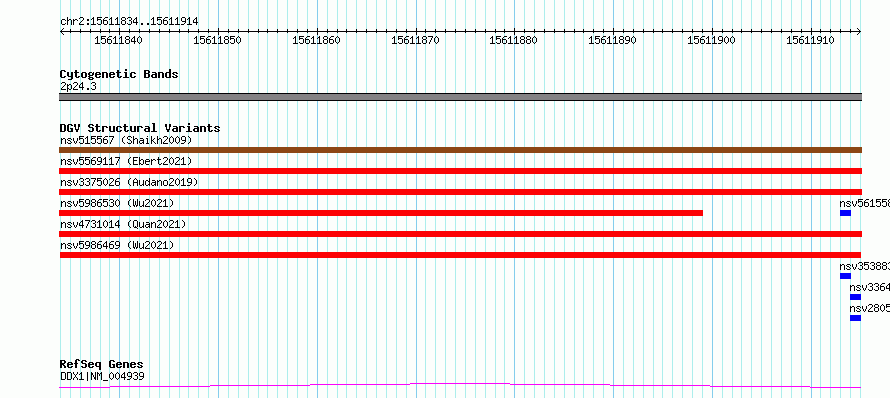This screenshot has height=398, width=890.
Task: Select the red nsv4731014 variant bar
Action: (460, 234)
